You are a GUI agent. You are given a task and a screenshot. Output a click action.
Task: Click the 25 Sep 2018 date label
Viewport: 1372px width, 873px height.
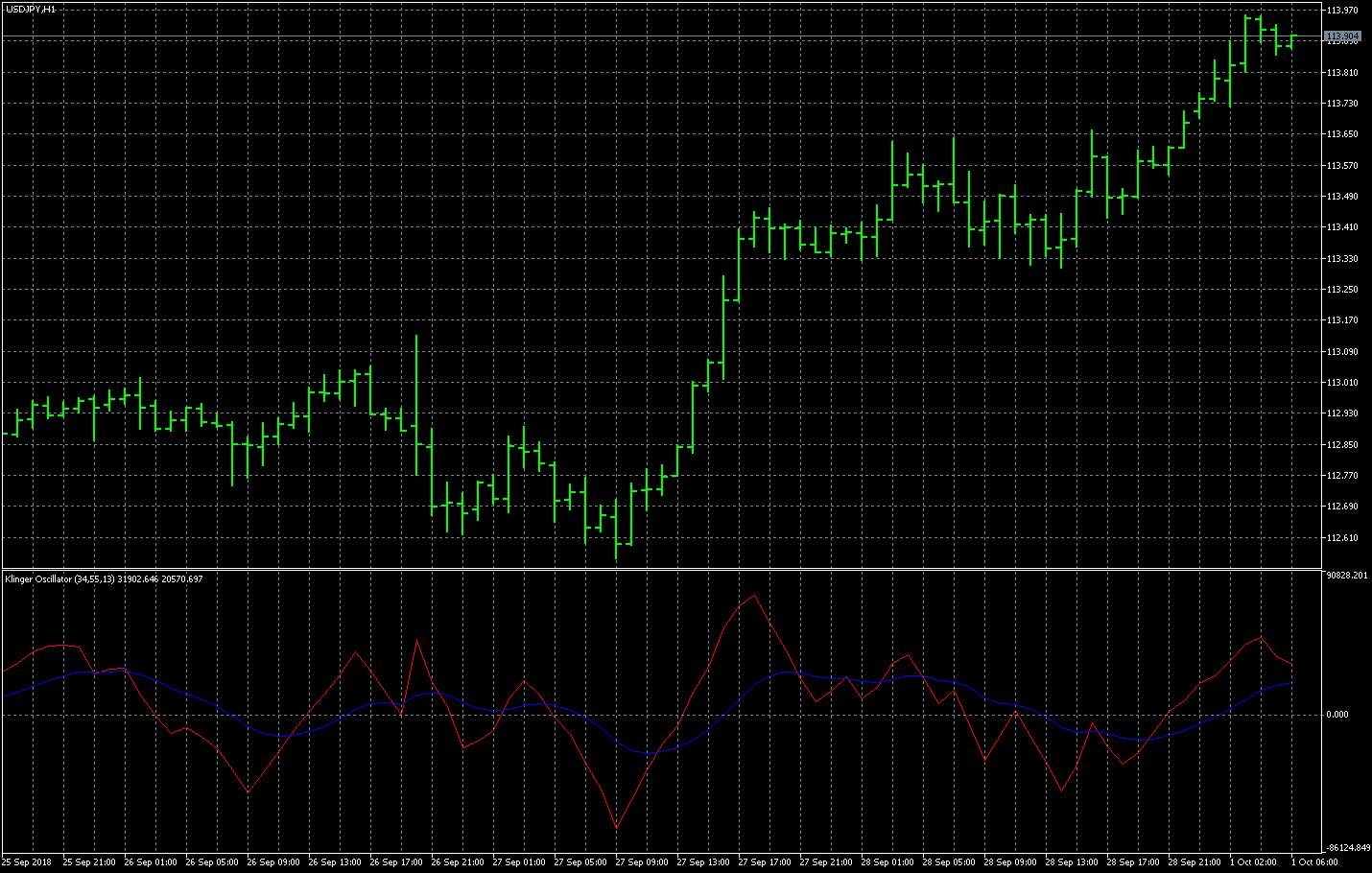click(28, 862)
